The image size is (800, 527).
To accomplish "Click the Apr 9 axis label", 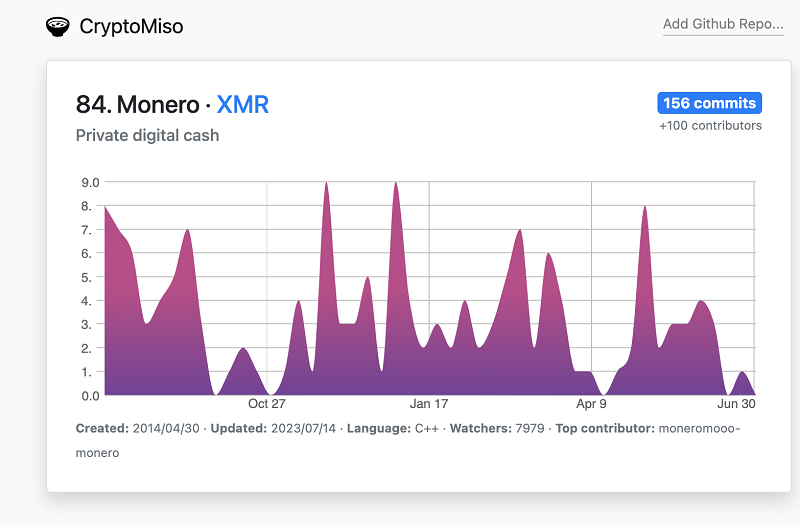I will 591,404.
